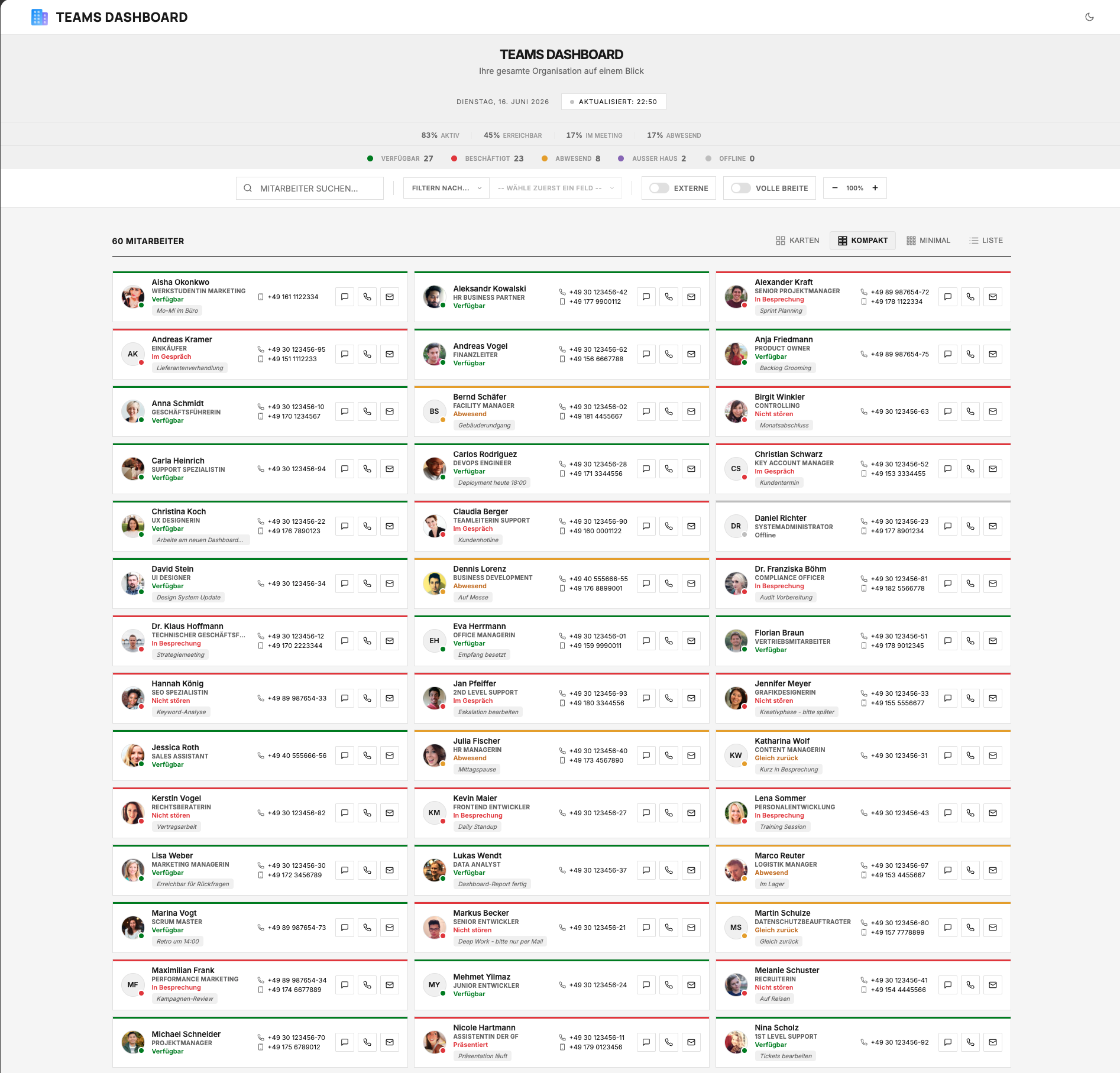The image size is (1120, 1073).
Task: Enable the Externe toggle switch
Action: [659, 188]
